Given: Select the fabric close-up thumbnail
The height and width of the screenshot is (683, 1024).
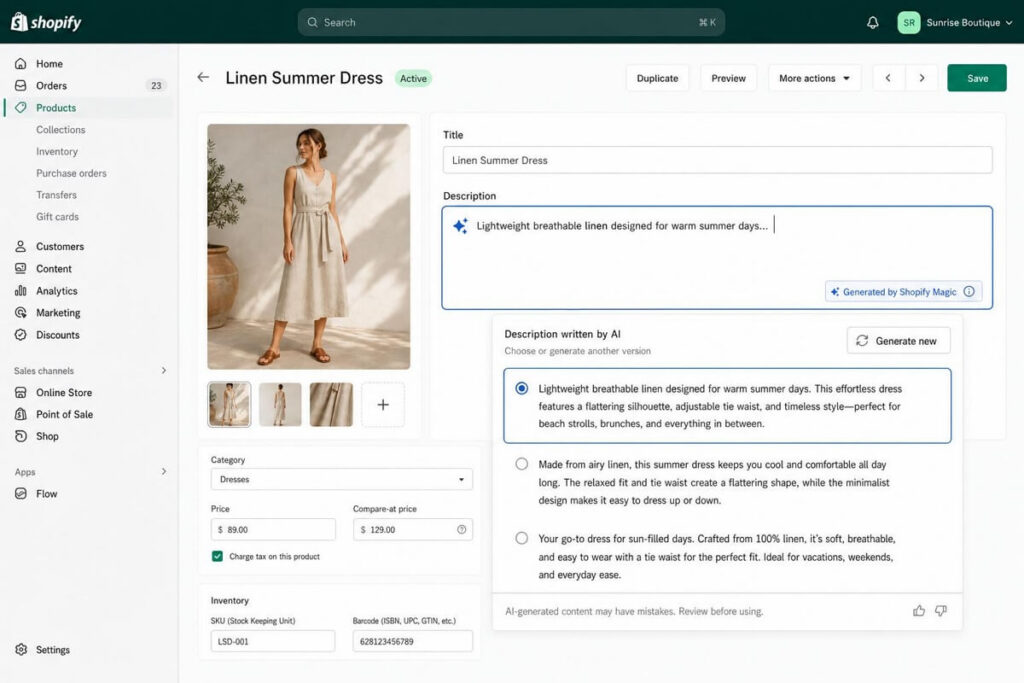Looking at the screenshot, I should (x=331, y=405).
